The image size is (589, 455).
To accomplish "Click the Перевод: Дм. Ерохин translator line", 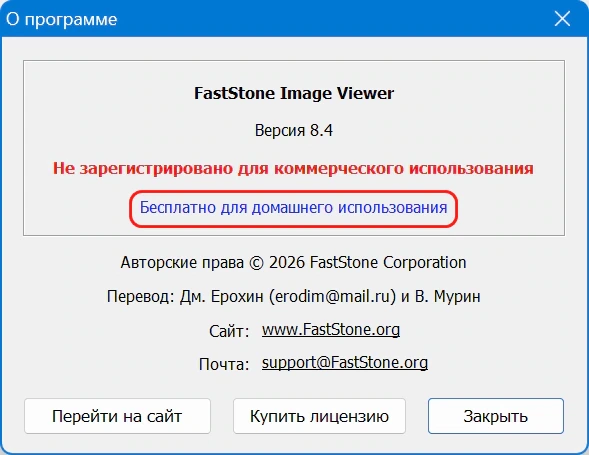I will (x=293, y=296).
